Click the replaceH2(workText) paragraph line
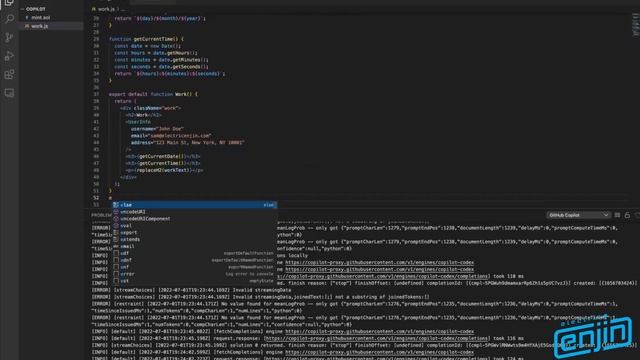 [164, 170]
